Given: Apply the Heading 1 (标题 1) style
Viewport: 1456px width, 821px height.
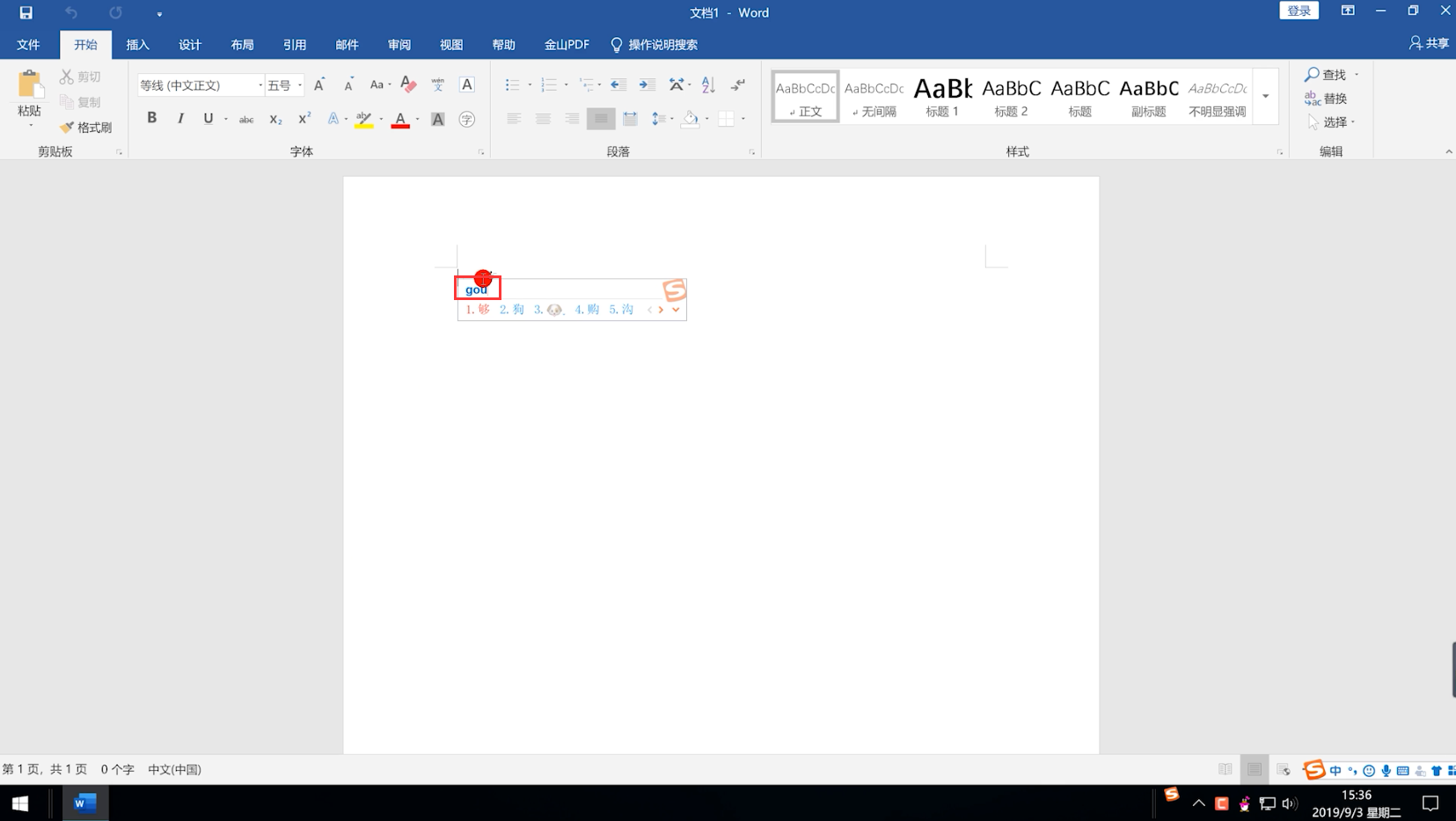Looking at the screenshot, I should [x=942, y=96].
